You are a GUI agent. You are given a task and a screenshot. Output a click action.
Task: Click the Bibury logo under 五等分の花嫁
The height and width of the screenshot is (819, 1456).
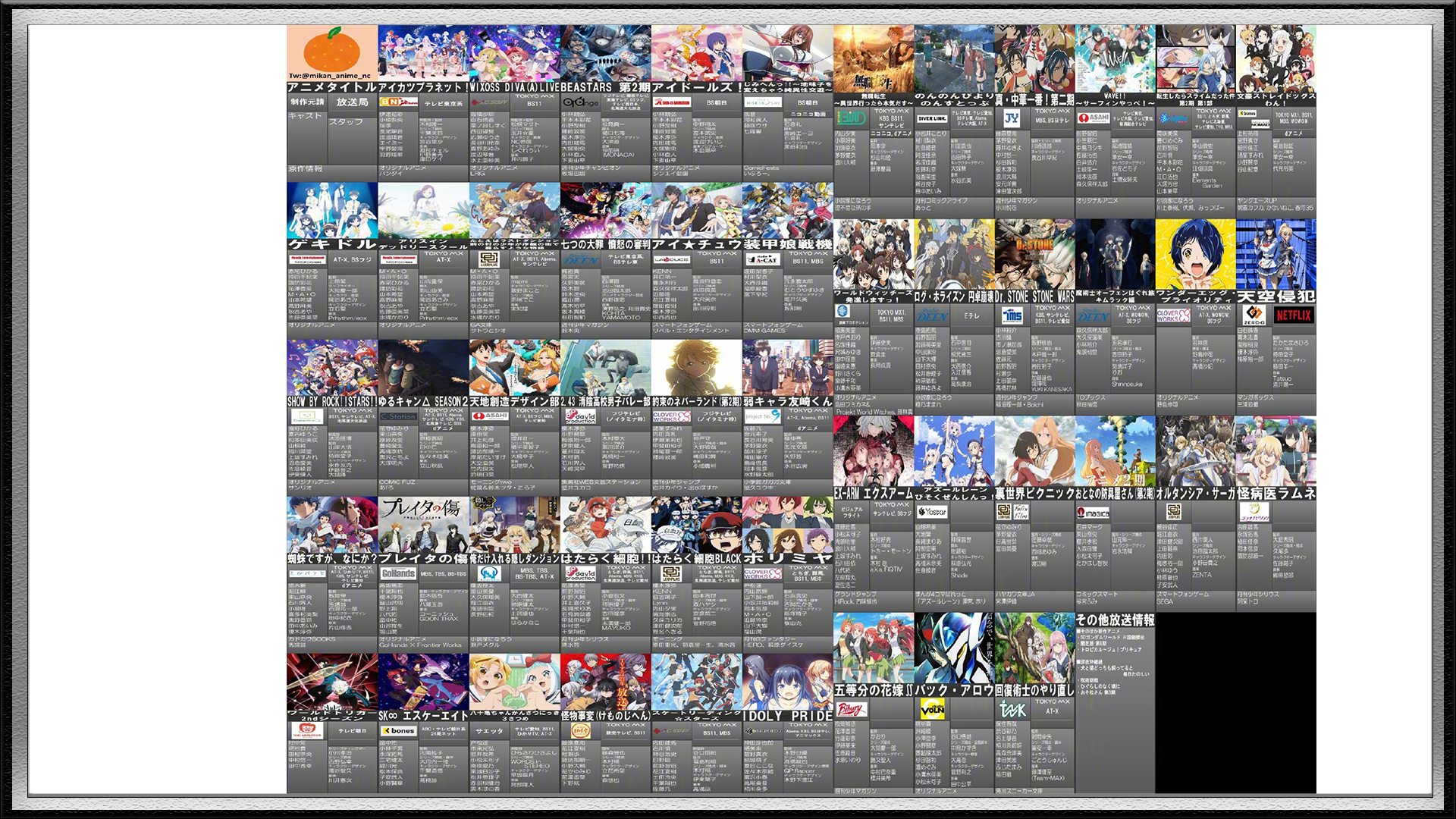[851, 709]
